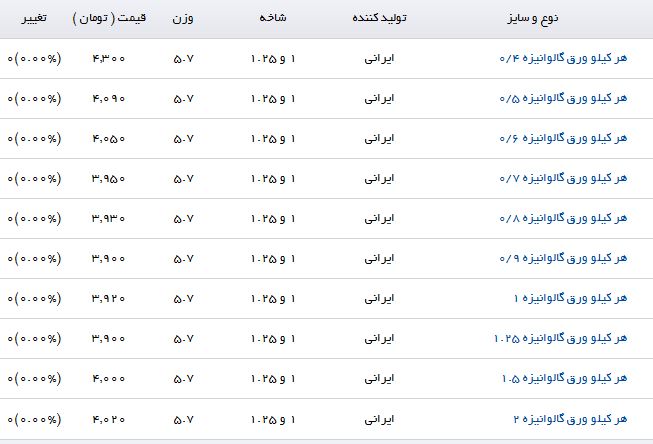This screenshot has height=444, width=653.
Task: Open the link هر کیلو ورق گالوانیزه ۰/۴
Action: pyautogui.click(x=563, y=58)
